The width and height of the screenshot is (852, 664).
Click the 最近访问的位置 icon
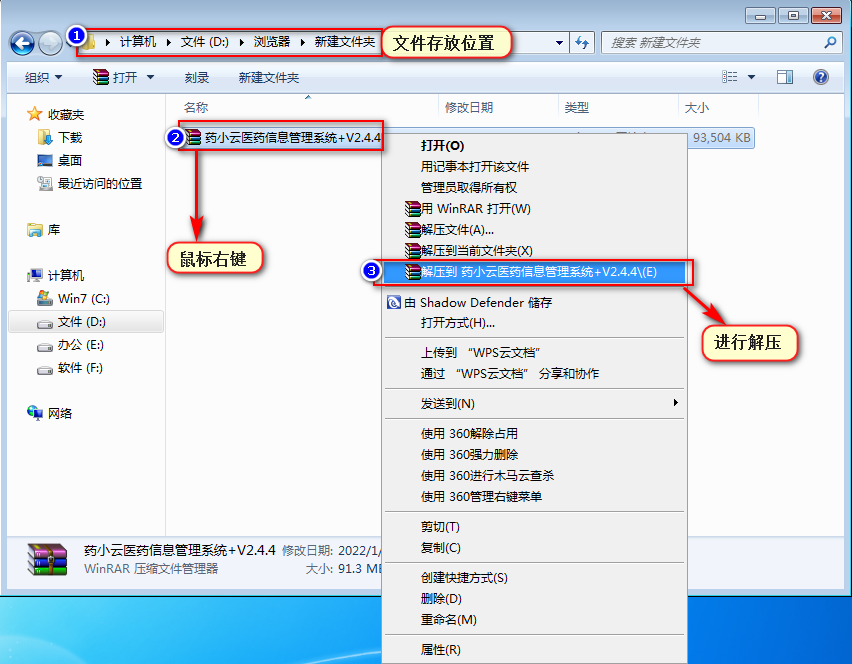(45, 184)
